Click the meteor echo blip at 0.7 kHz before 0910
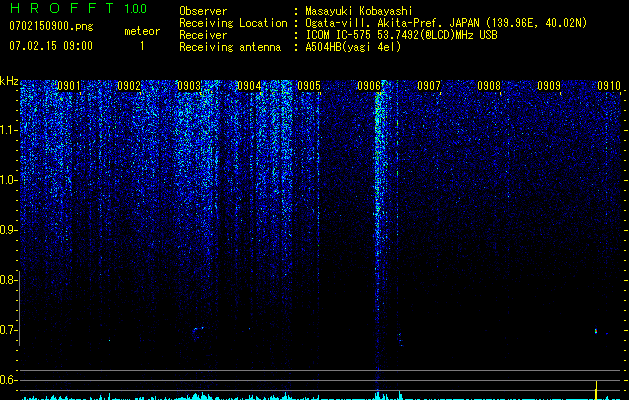The height and width of the screenshot is (400, 629). pyautogui.click(x=596, y=331)
